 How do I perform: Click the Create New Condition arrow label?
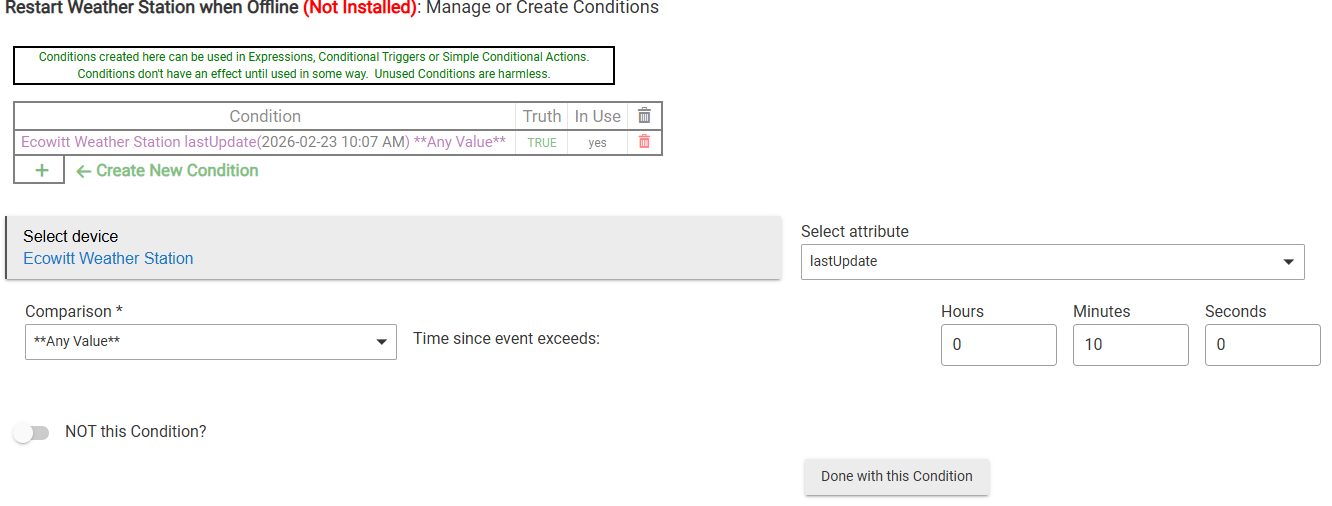[x=168, y=171]
